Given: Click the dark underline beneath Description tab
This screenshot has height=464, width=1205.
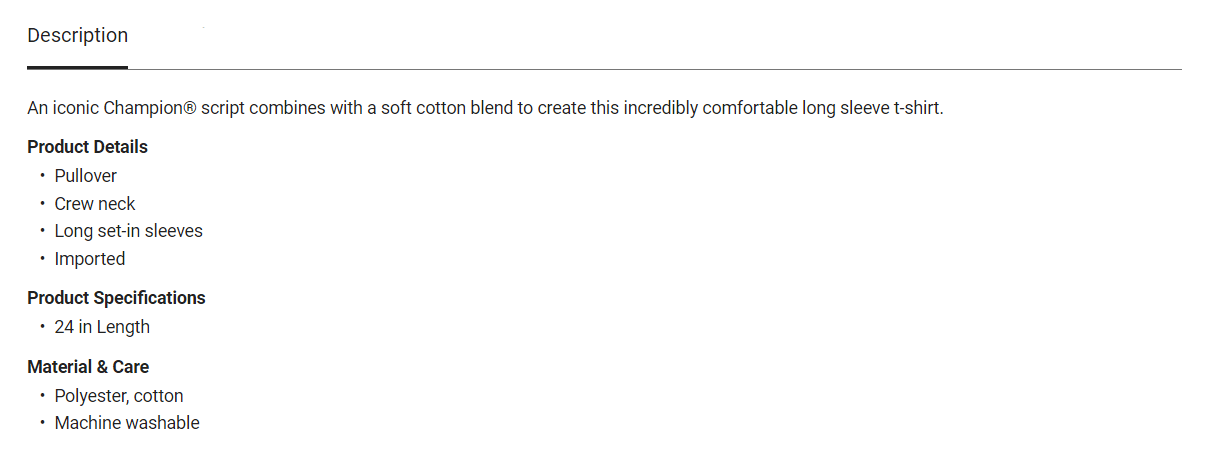Looking at the screenshot, I should coord(78,67).
